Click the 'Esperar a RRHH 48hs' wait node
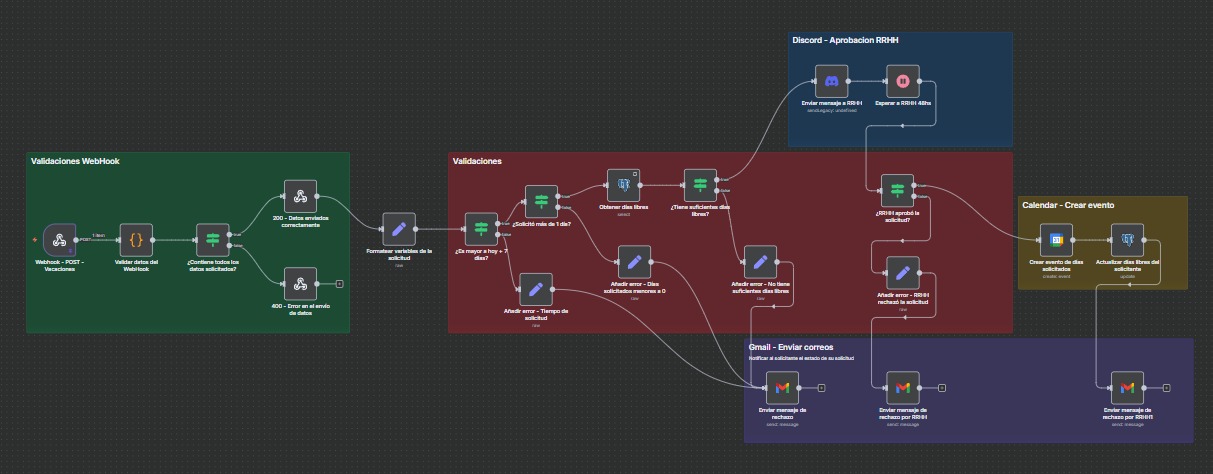 pos(902,81)
